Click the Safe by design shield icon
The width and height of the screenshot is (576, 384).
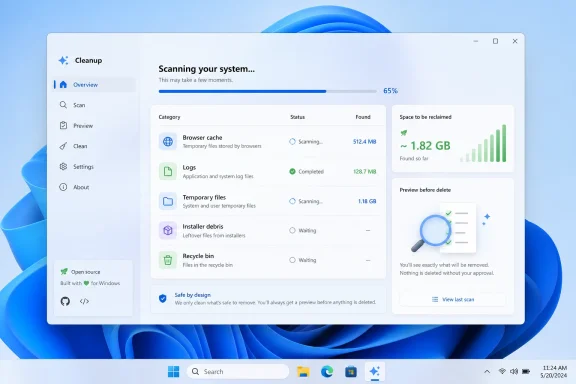[163, 298]
